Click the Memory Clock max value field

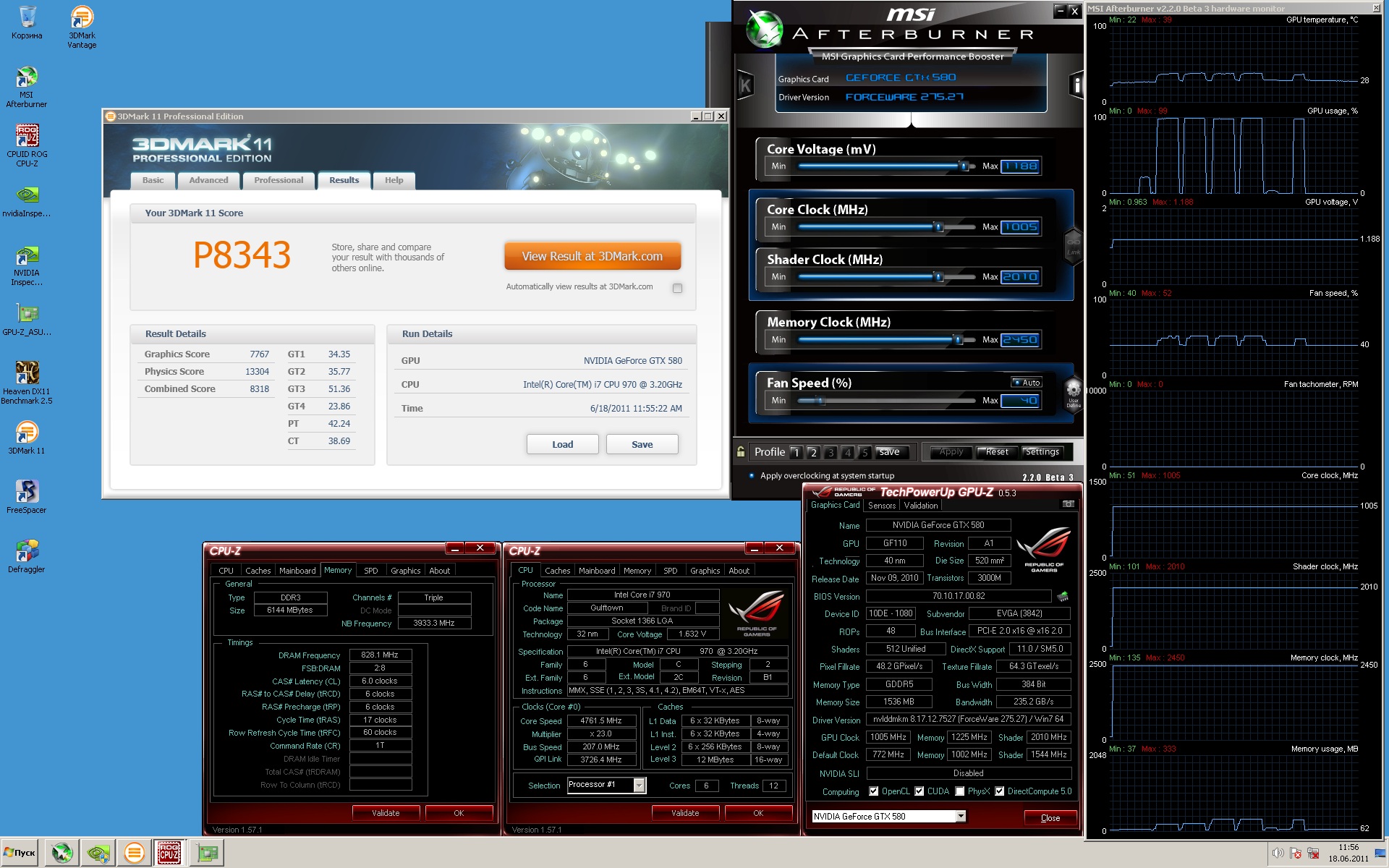coord(1020,340)
